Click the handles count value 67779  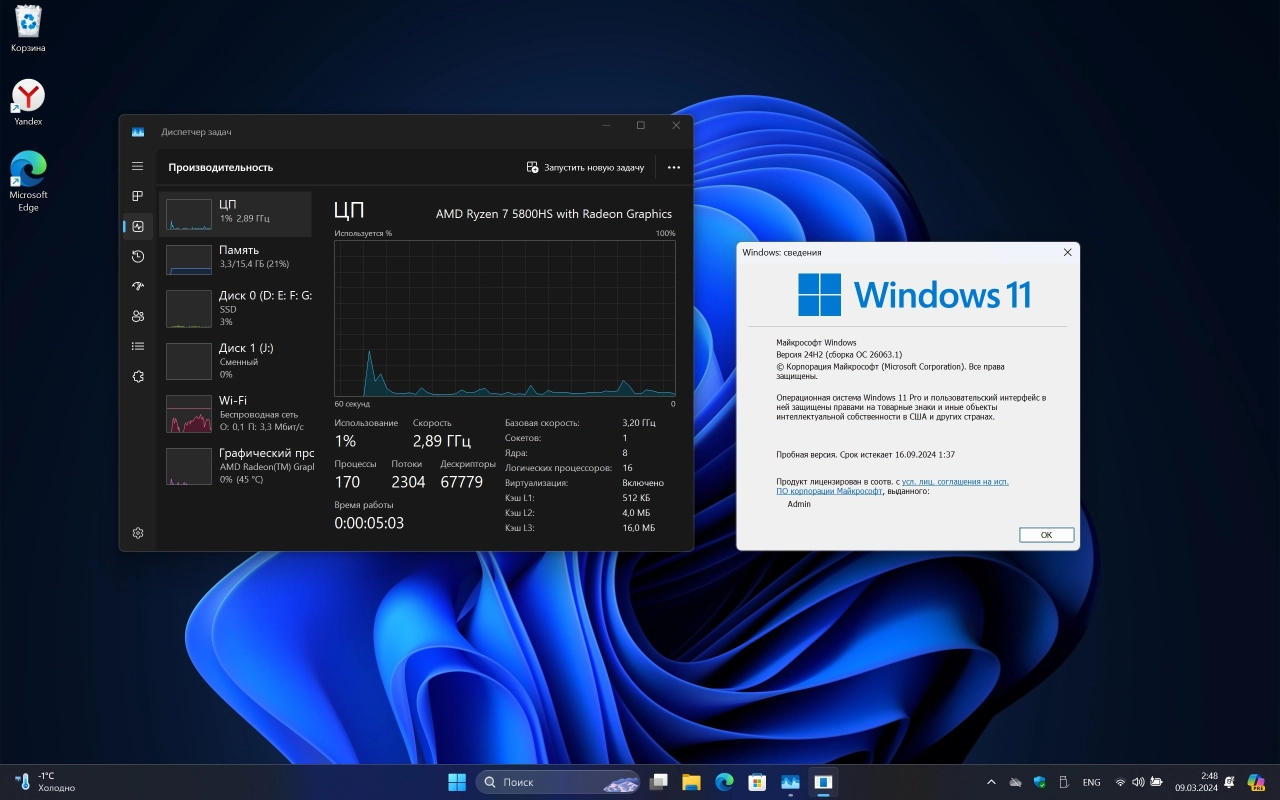tap(461, 482)
